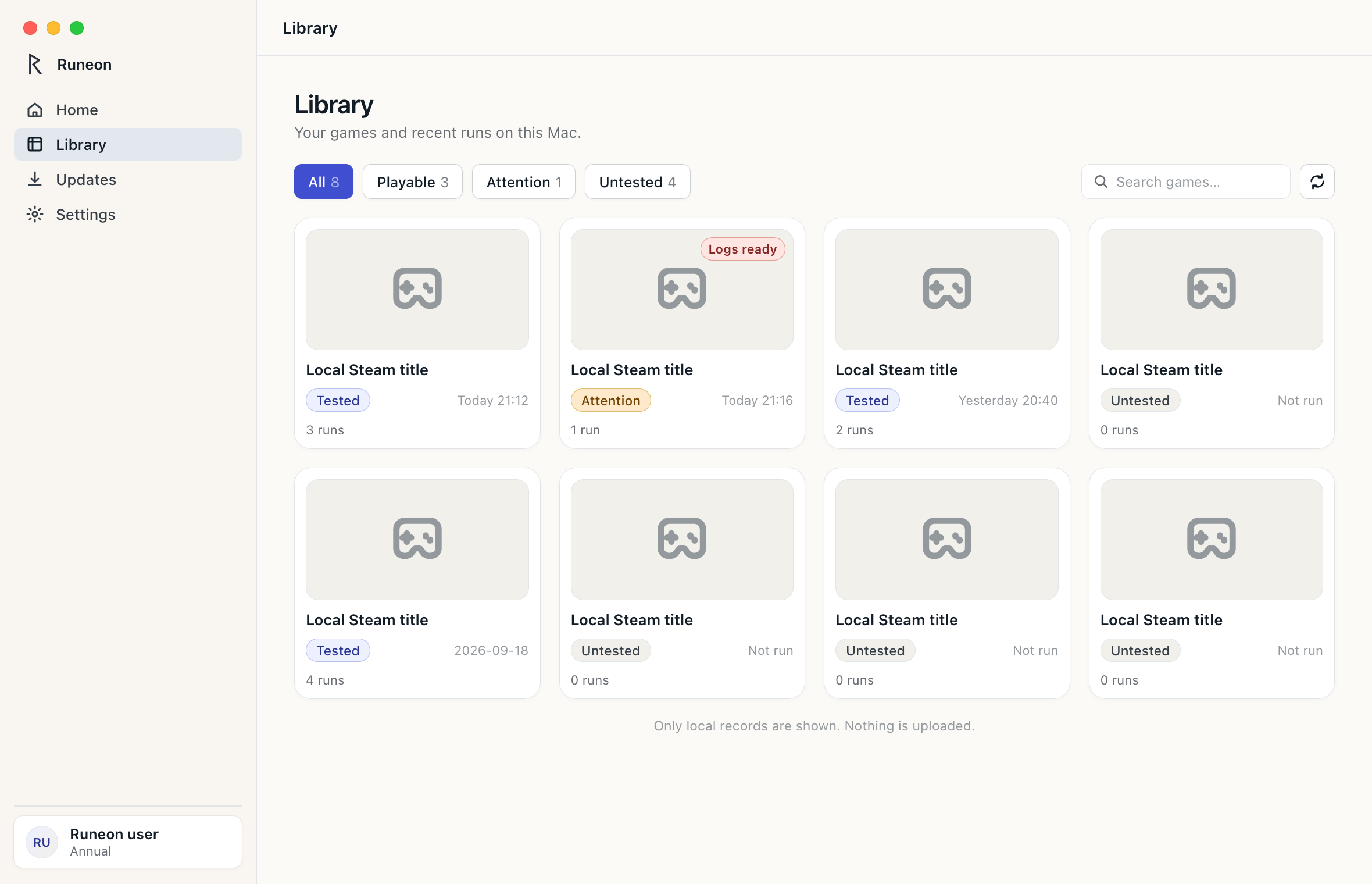Click the Library heading in title bar
Image resolution: width=1372 pixels, height=884 pixels.
tap(310, 28)
